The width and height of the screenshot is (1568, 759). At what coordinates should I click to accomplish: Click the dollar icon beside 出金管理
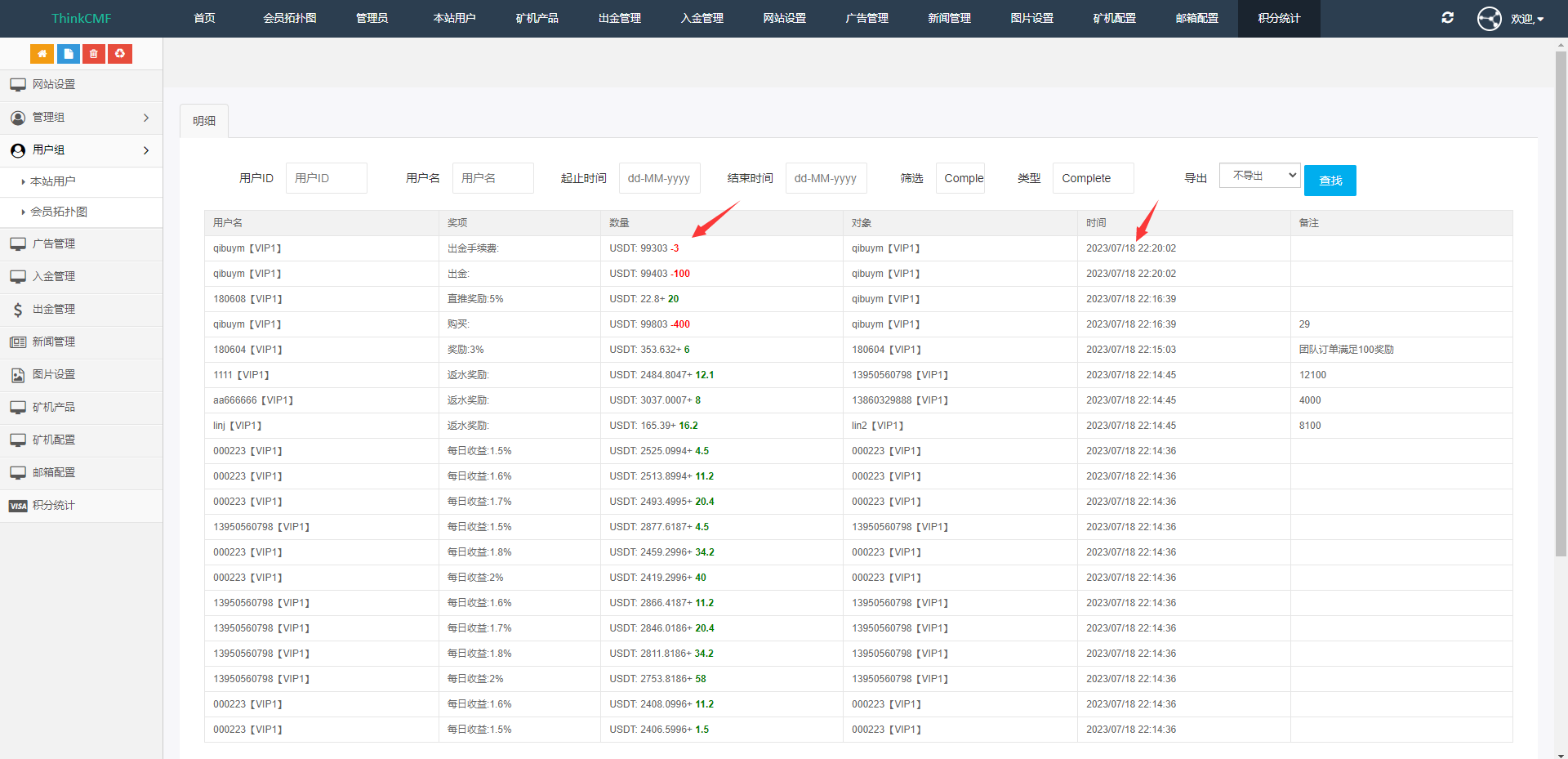[18, 310]
